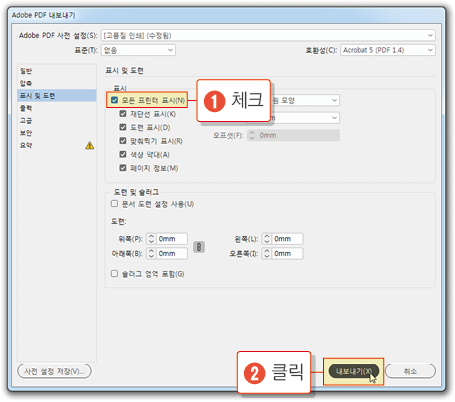The image size is (455, 402).
Task: Select 표시 및 도련 category
Action: pos(57,96)
